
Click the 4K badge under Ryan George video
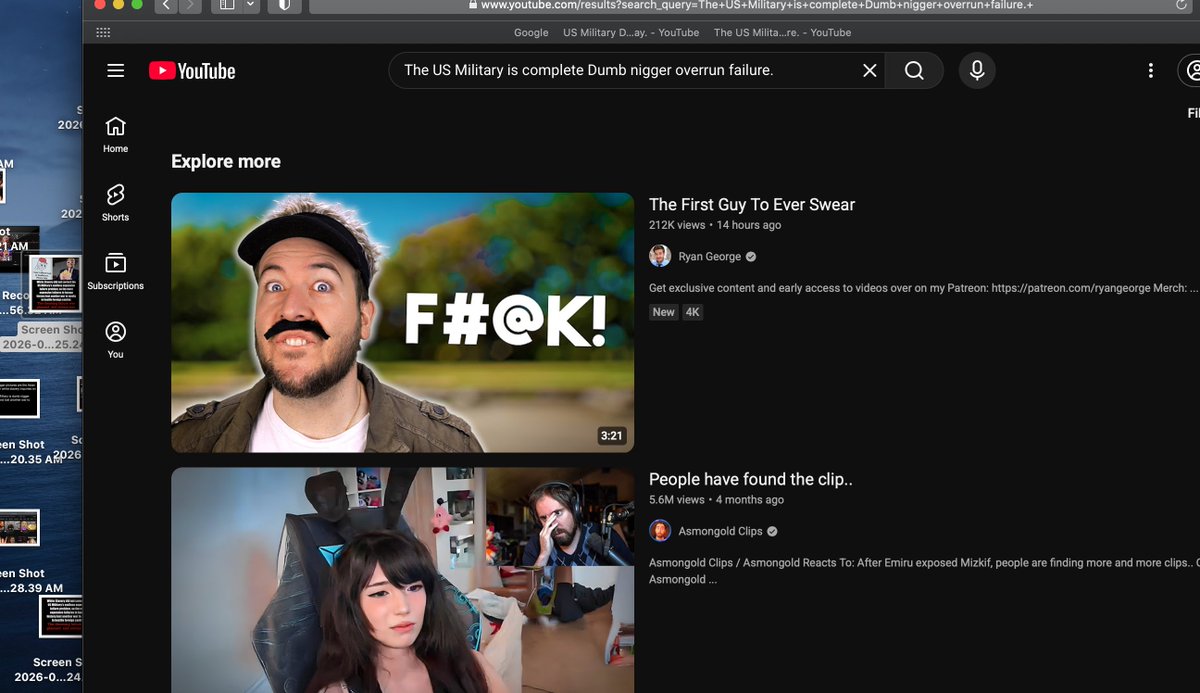coord(693,312)
